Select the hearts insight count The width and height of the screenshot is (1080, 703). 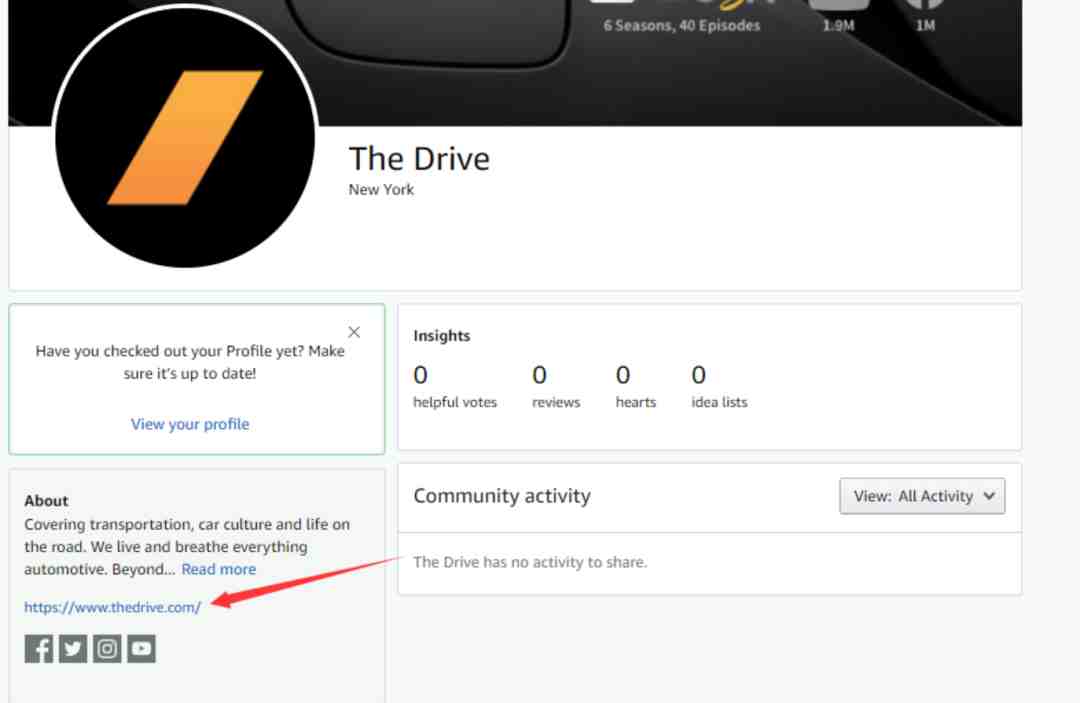pos(623,375)
